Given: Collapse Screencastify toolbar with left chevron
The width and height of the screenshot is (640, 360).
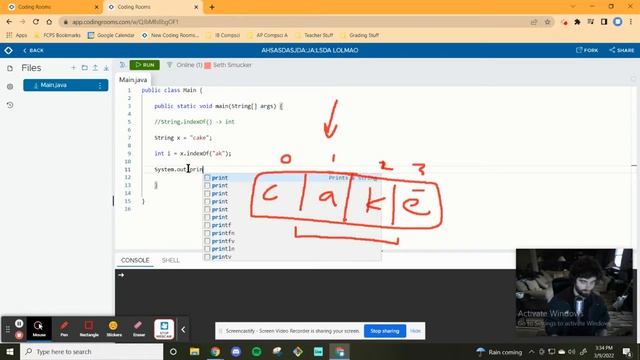Looking at the screenshot, I should [183, 329].
